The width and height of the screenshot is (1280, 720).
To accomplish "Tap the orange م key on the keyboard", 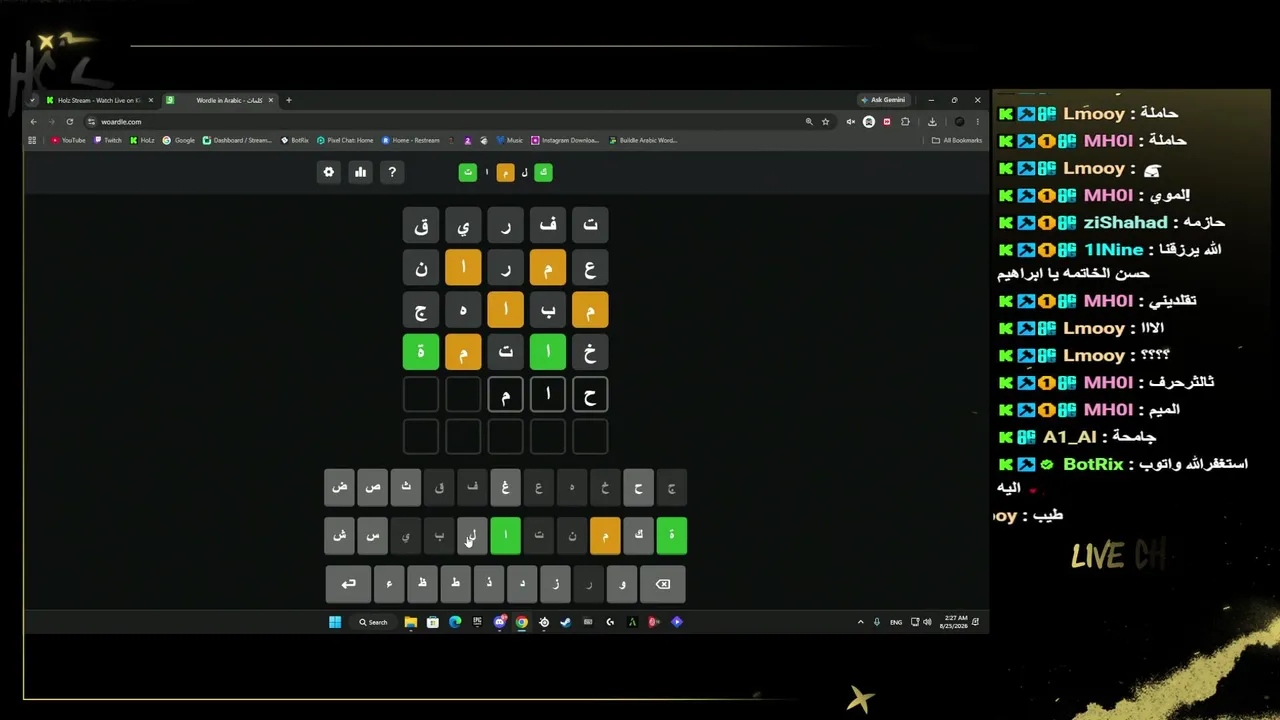I will (605, 536).
